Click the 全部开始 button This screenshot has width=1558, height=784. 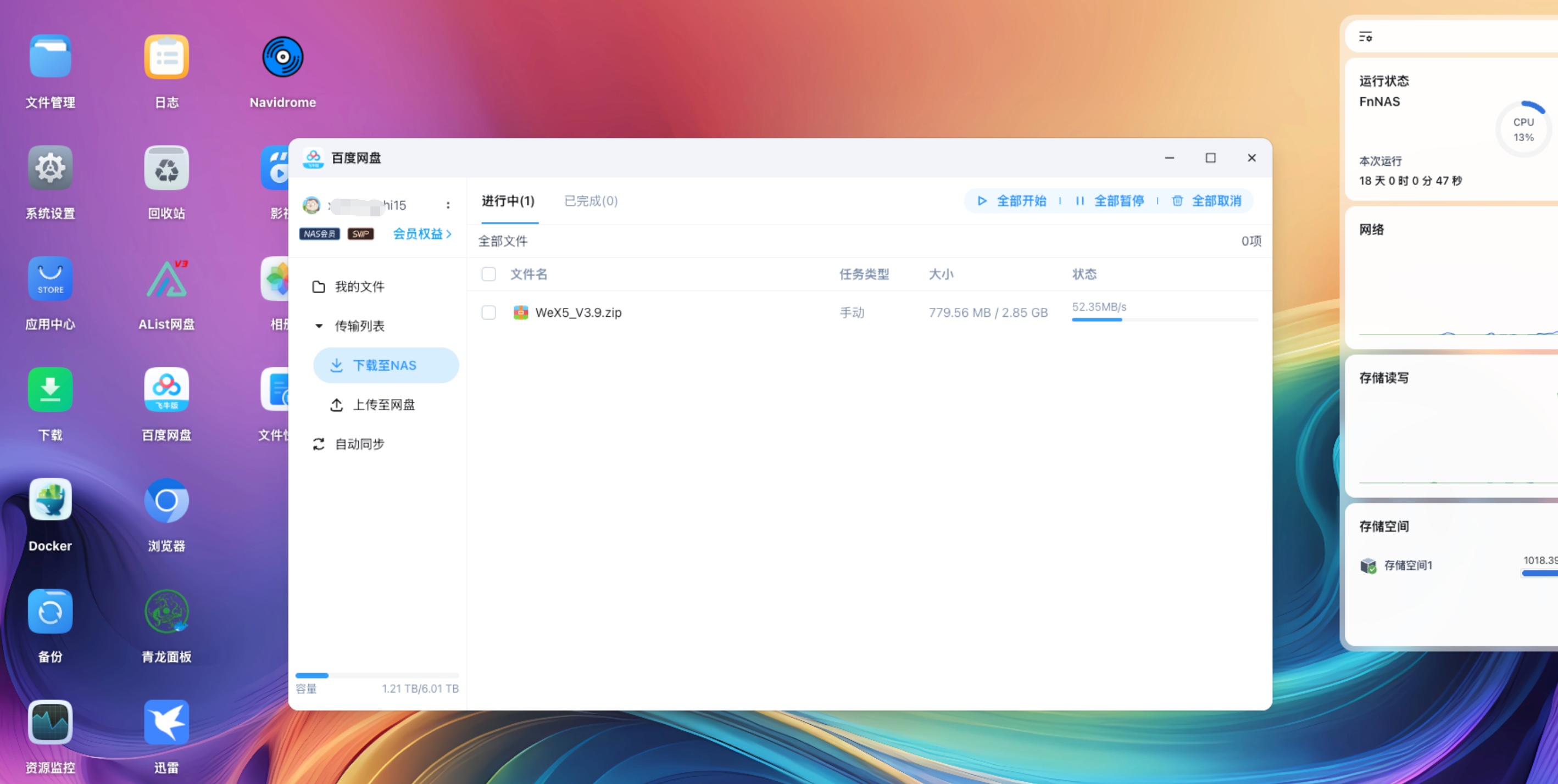(1012, 201)
